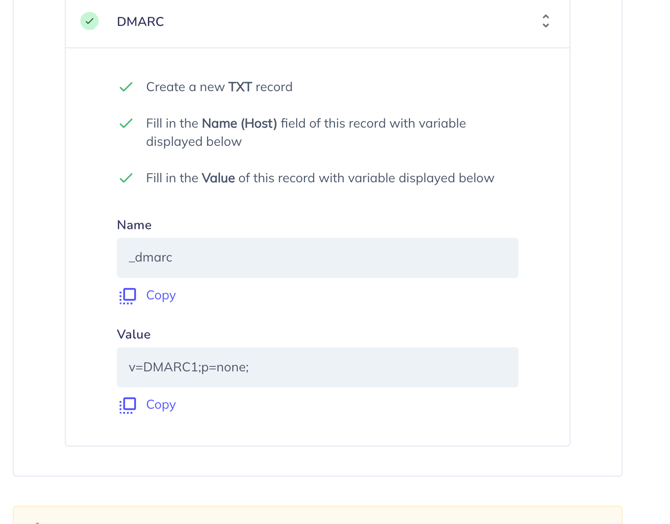Click the green DMARC status check icon
Viewport: 670px width, 524px height.
(x=90, y=21)
